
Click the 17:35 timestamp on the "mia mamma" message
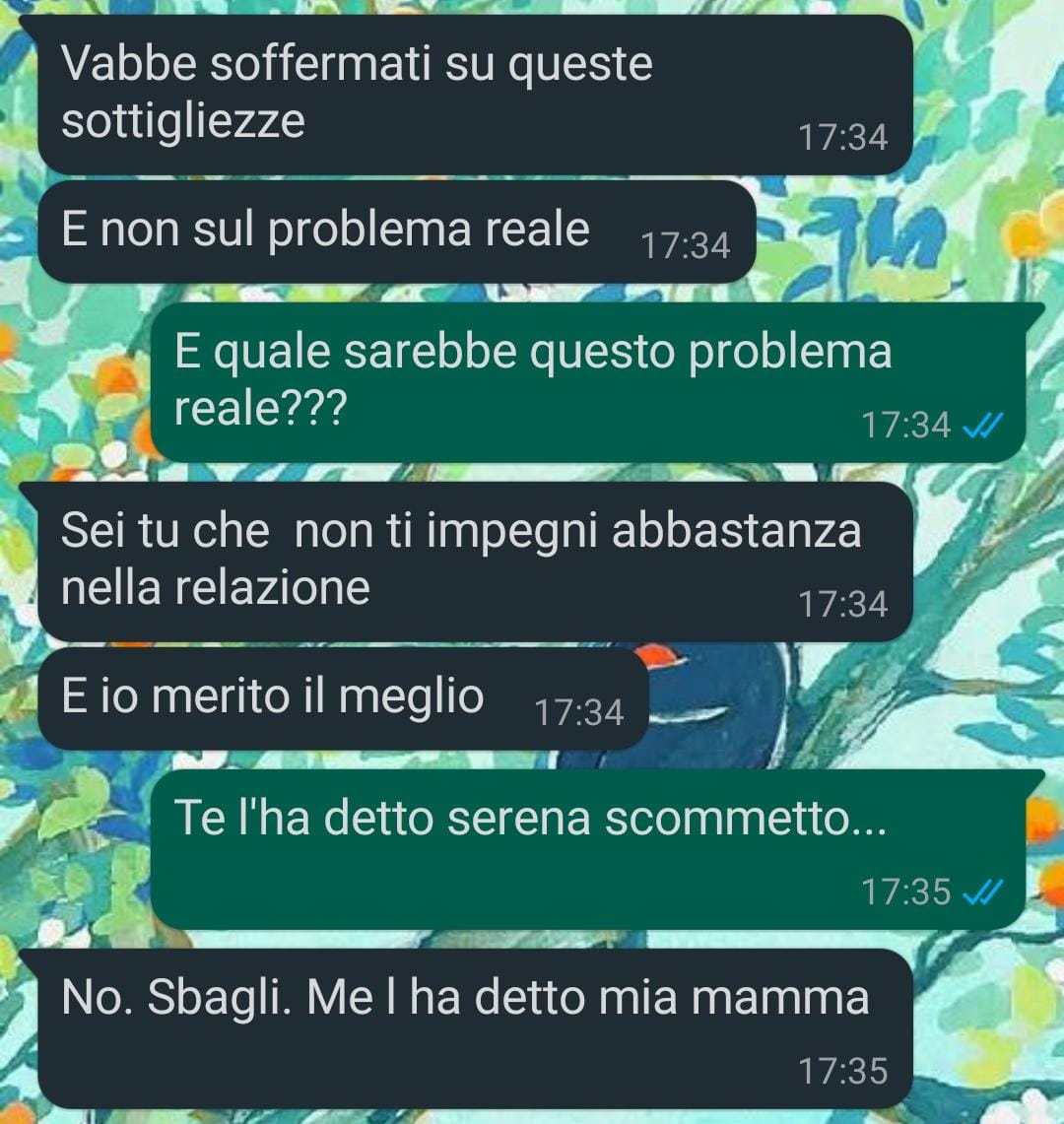click(x=843, y=1072)
